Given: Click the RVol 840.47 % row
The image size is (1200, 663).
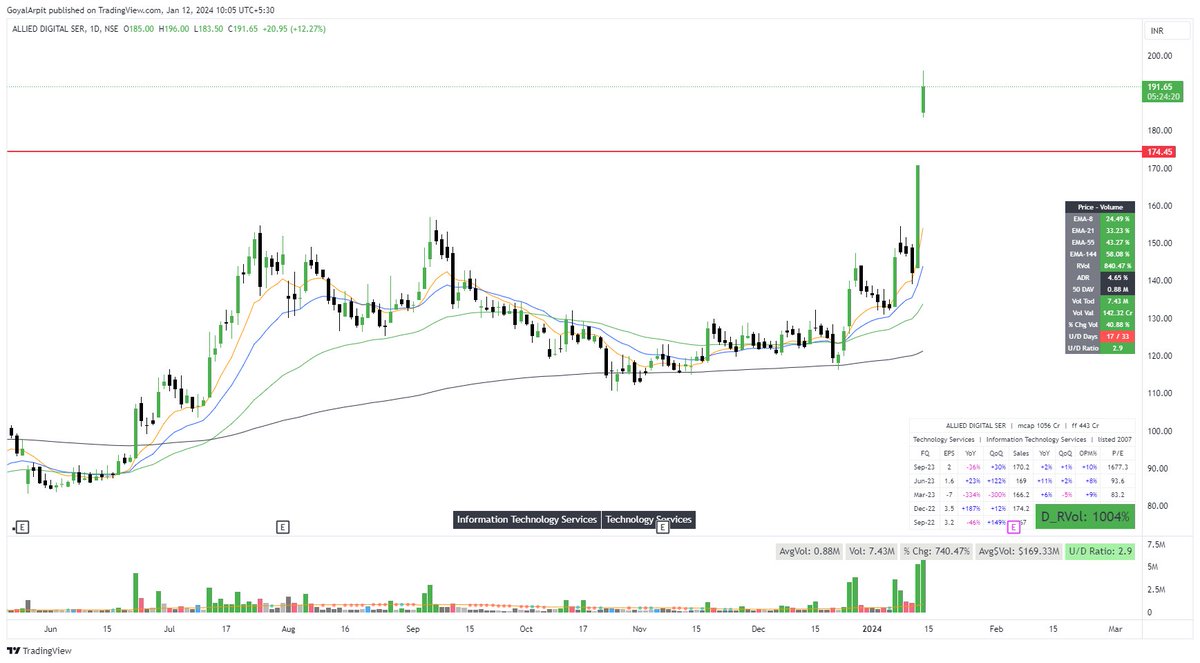Looking at the screenshot, I should click(x=1100, y=266).
